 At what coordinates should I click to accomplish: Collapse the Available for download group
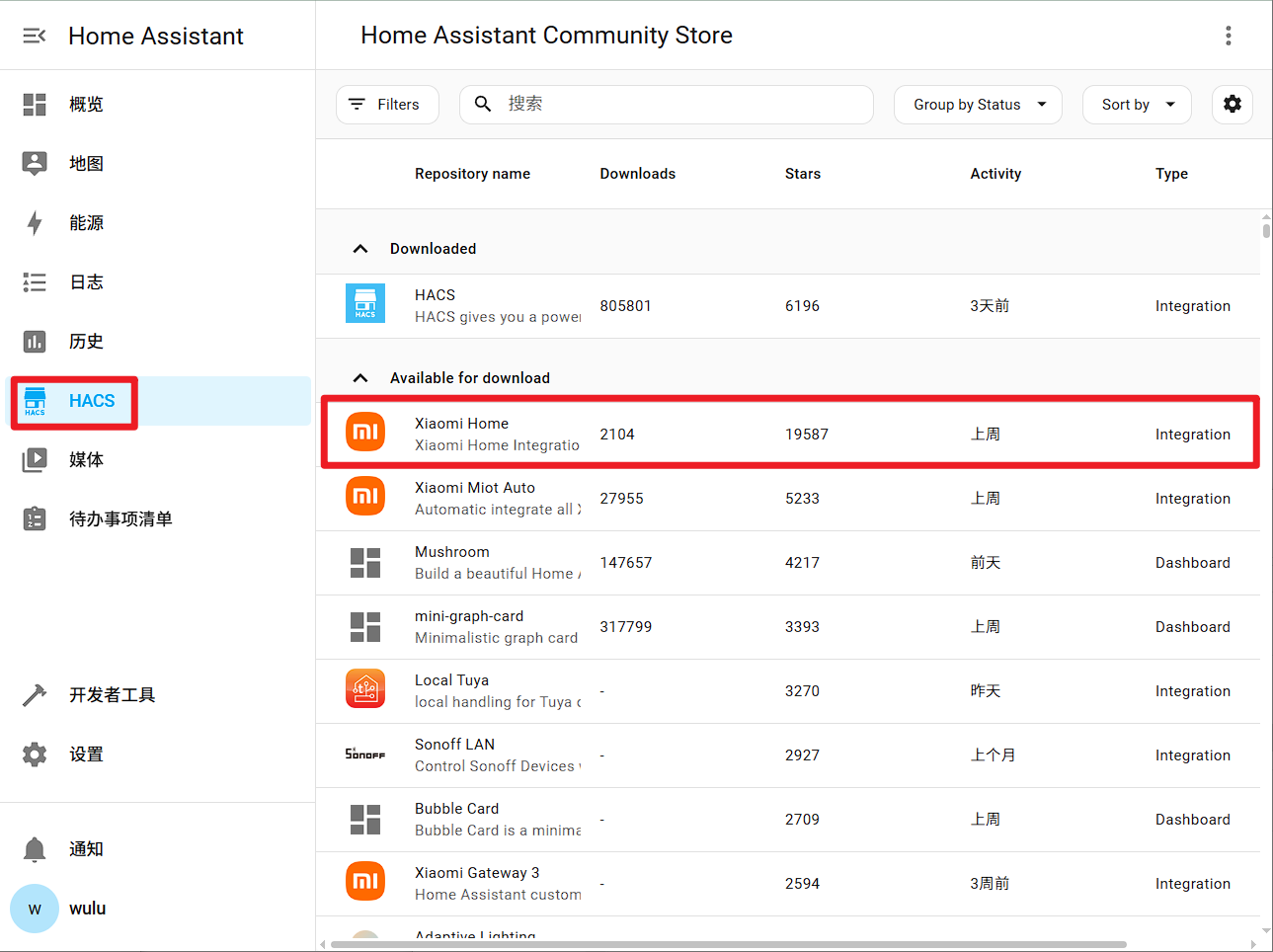[x=360, y=378]
